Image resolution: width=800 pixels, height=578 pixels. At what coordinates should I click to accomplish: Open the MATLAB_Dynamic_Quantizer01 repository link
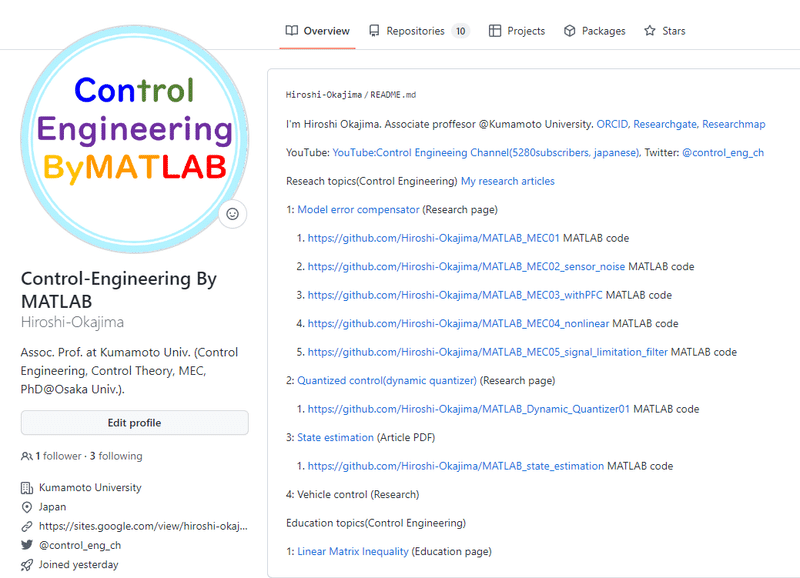pyautogui.click(x=469, y=409)
